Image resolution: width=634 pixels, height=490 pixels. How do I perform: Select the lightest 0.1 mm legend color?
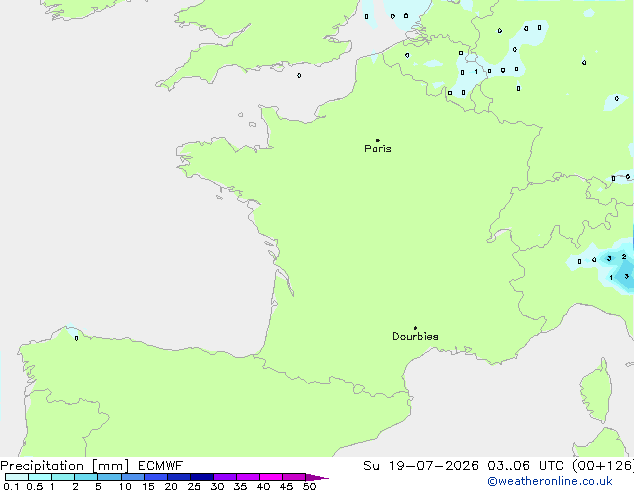[17, 477]
